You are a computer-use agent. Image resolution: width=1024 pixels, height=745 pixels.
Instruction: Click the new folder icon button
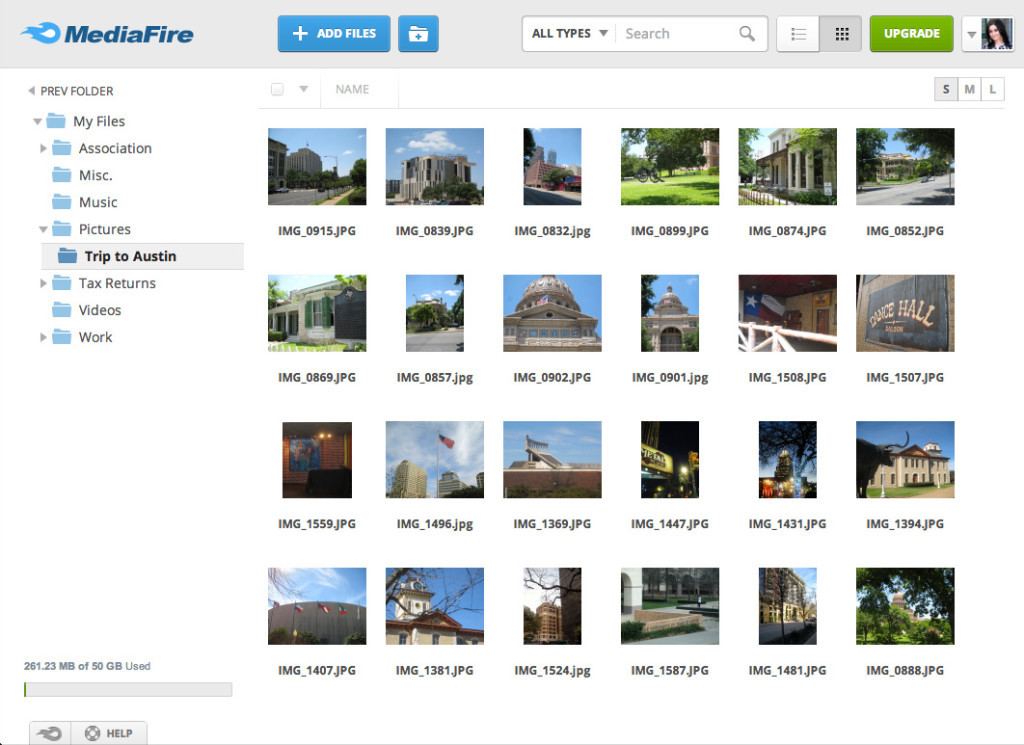pyautogui.click(x=418, y=33)
